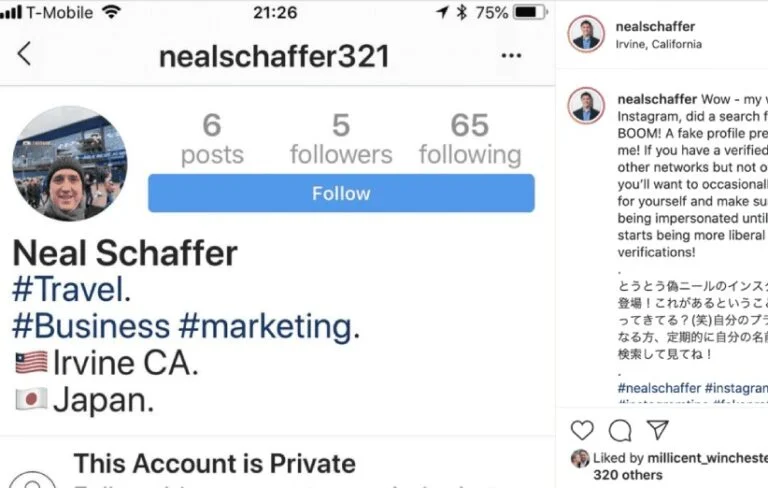Click the Irvine, California location link
768x488 pixels.
coord(660,44)
